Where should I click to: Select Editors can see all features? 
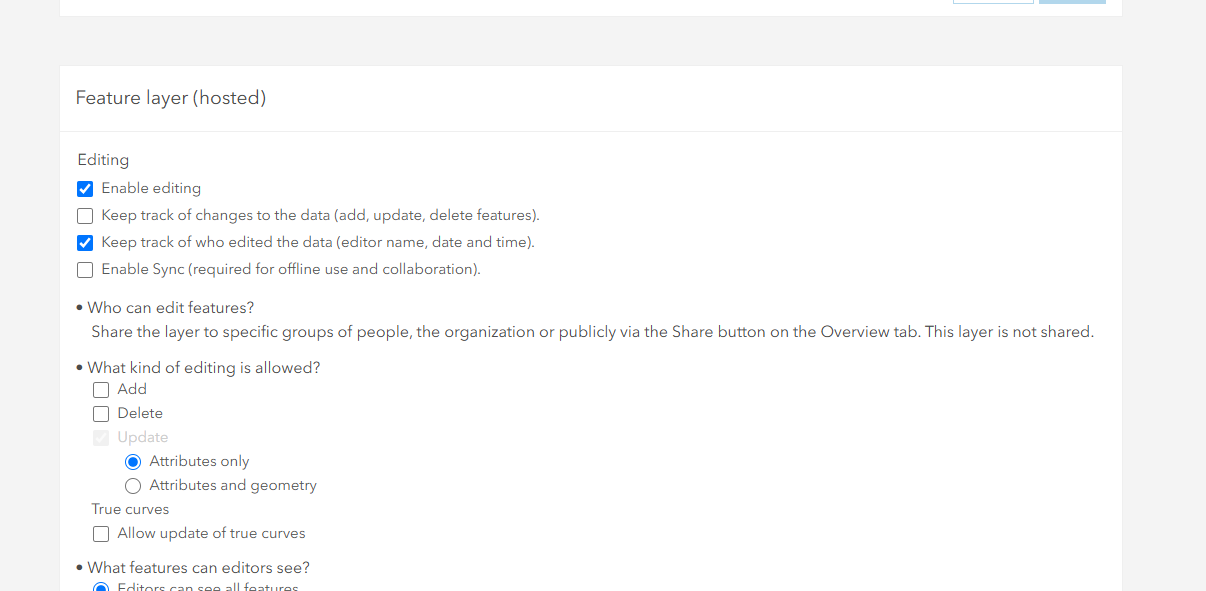click(x=101, y=587)
